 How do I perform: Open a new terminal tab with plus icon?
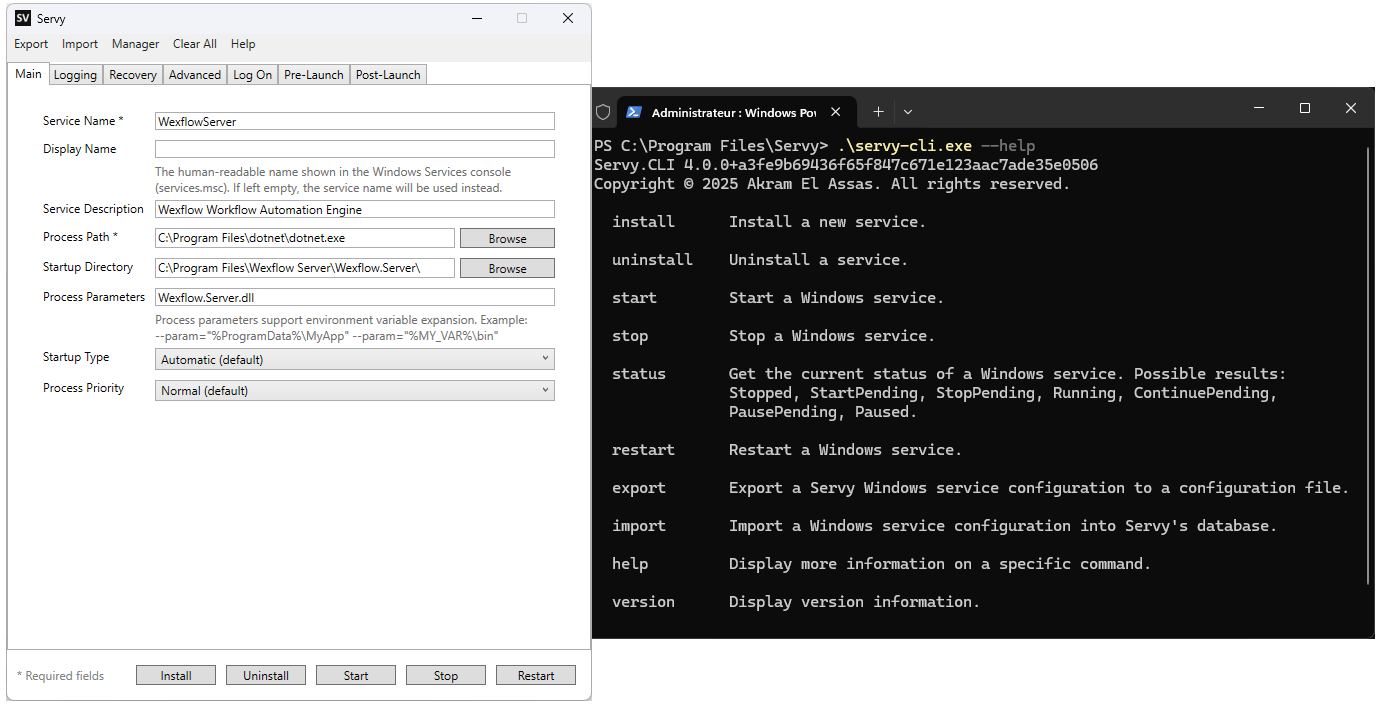point(878,112)
